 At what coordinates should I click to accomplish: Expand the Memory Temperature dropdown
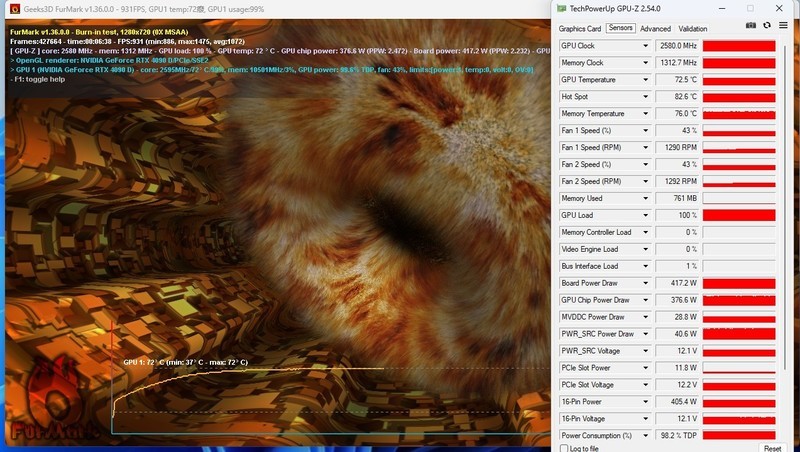pos(645,114)
